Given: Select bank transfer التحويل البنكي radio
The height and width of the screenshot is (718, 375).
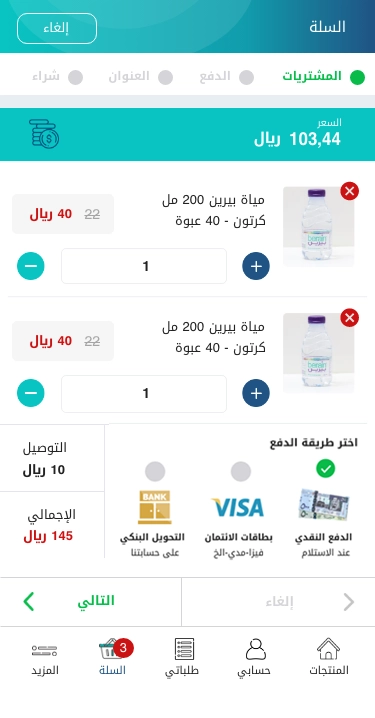Looking at the screenshot, I should 155,471.
